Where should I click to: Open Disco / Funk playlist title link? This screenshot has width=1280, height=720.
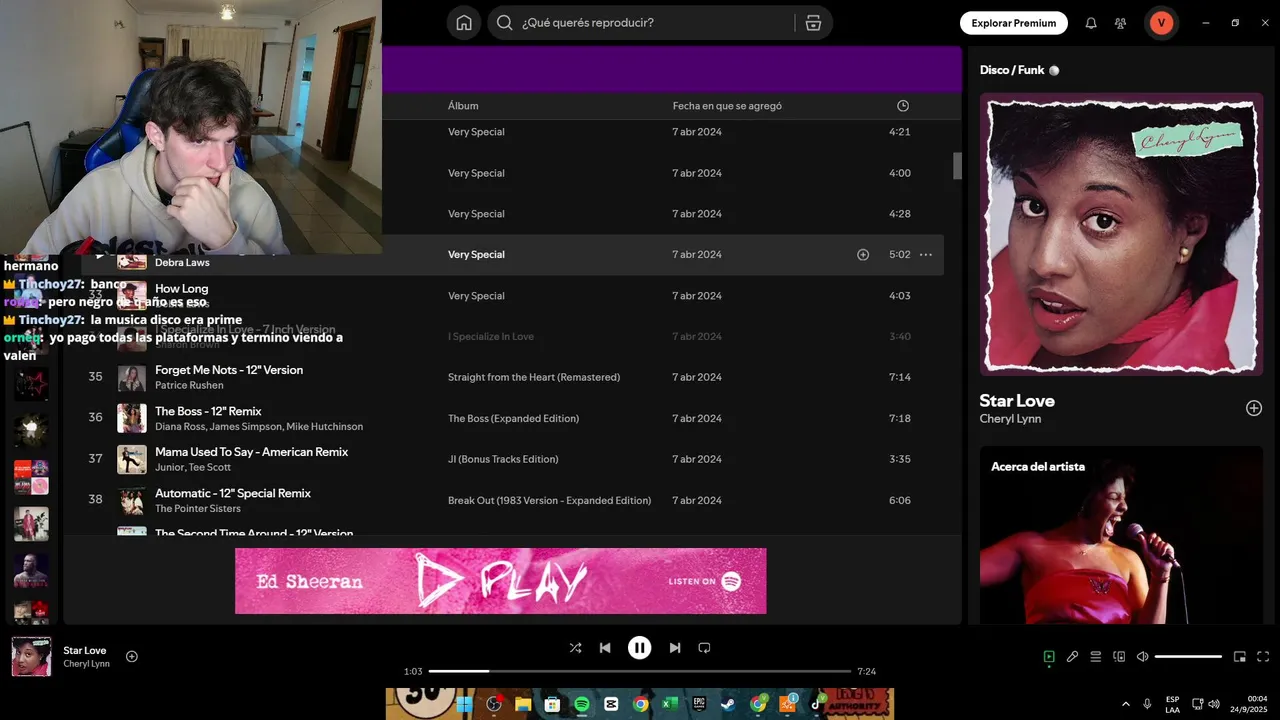(1012, 70)
